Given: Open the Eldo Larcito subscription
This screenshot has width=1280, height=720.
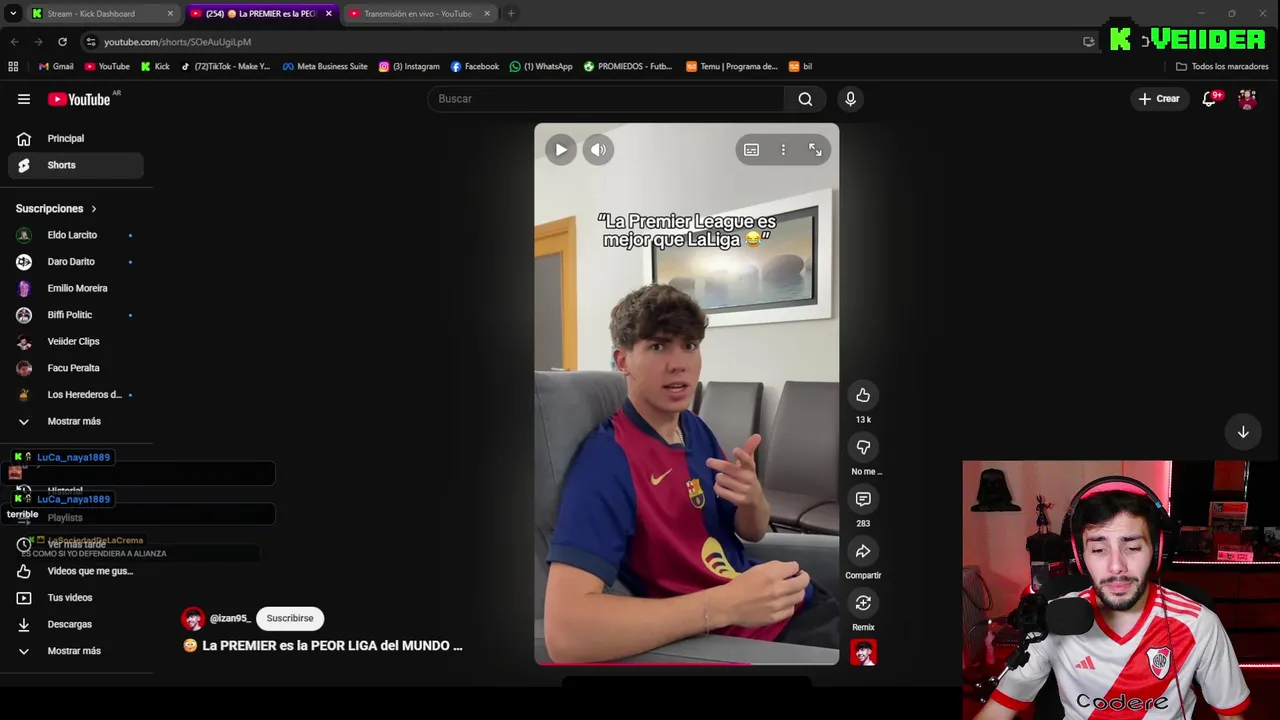Looking at the screenshot, I should 76,235.
